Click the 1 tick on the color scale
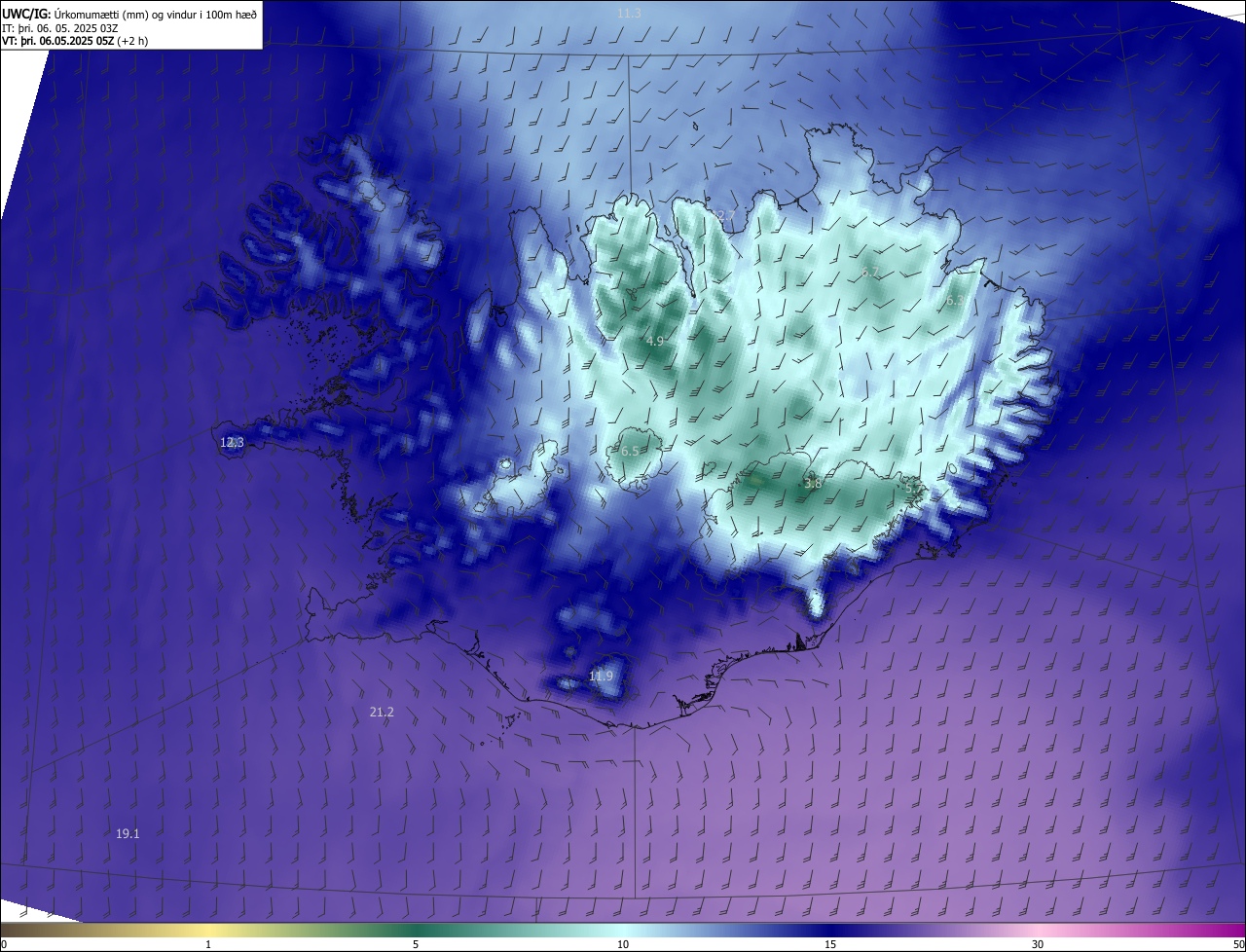Image resolution: width=1246 pixels, height=952 pixels. click(208, 944)
